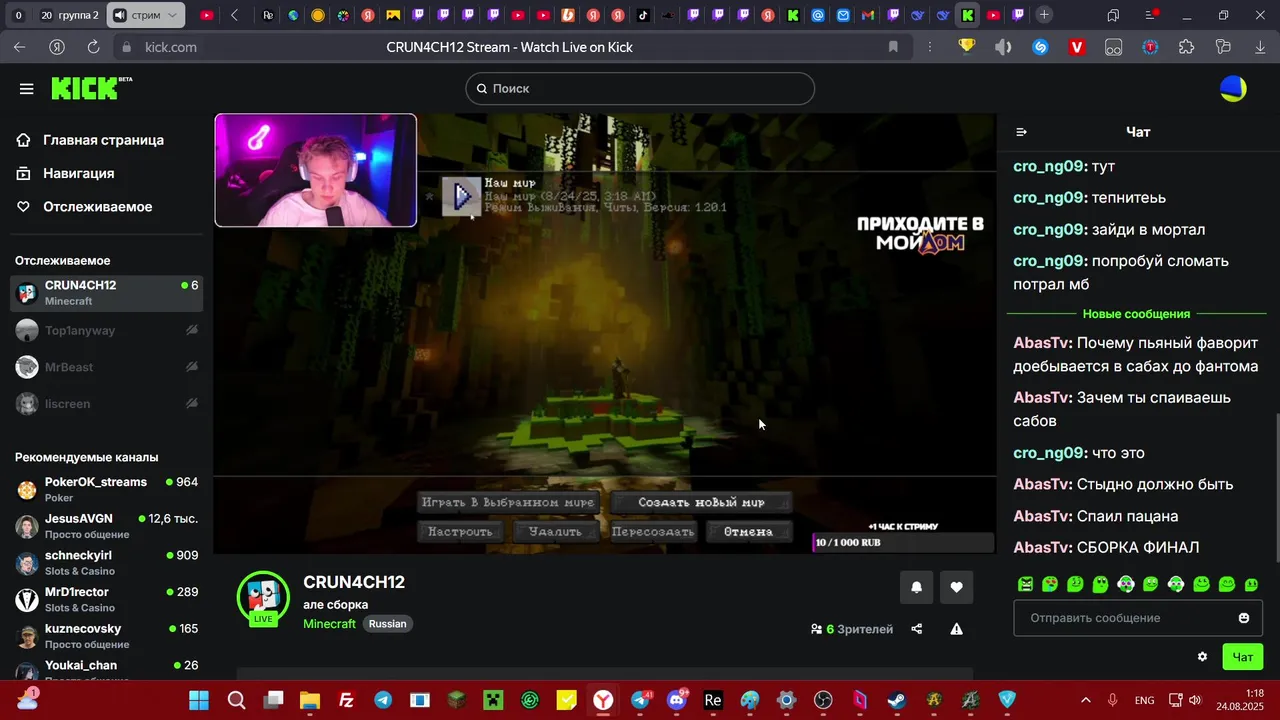Image resolution: width=1280 pixels, height=720 pixels.
Task: Click the streamer webcam overlay
Action: [x=315, y=170]
